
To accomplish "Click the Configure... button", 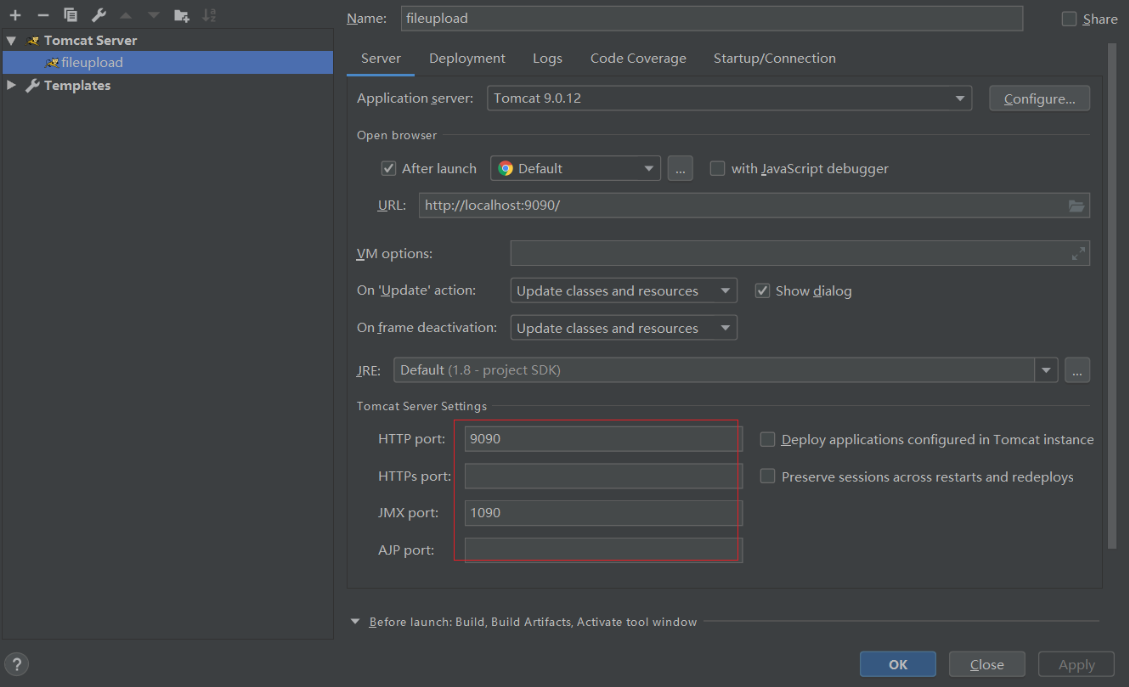I will pyautogui.click(x=1039, y=98).
